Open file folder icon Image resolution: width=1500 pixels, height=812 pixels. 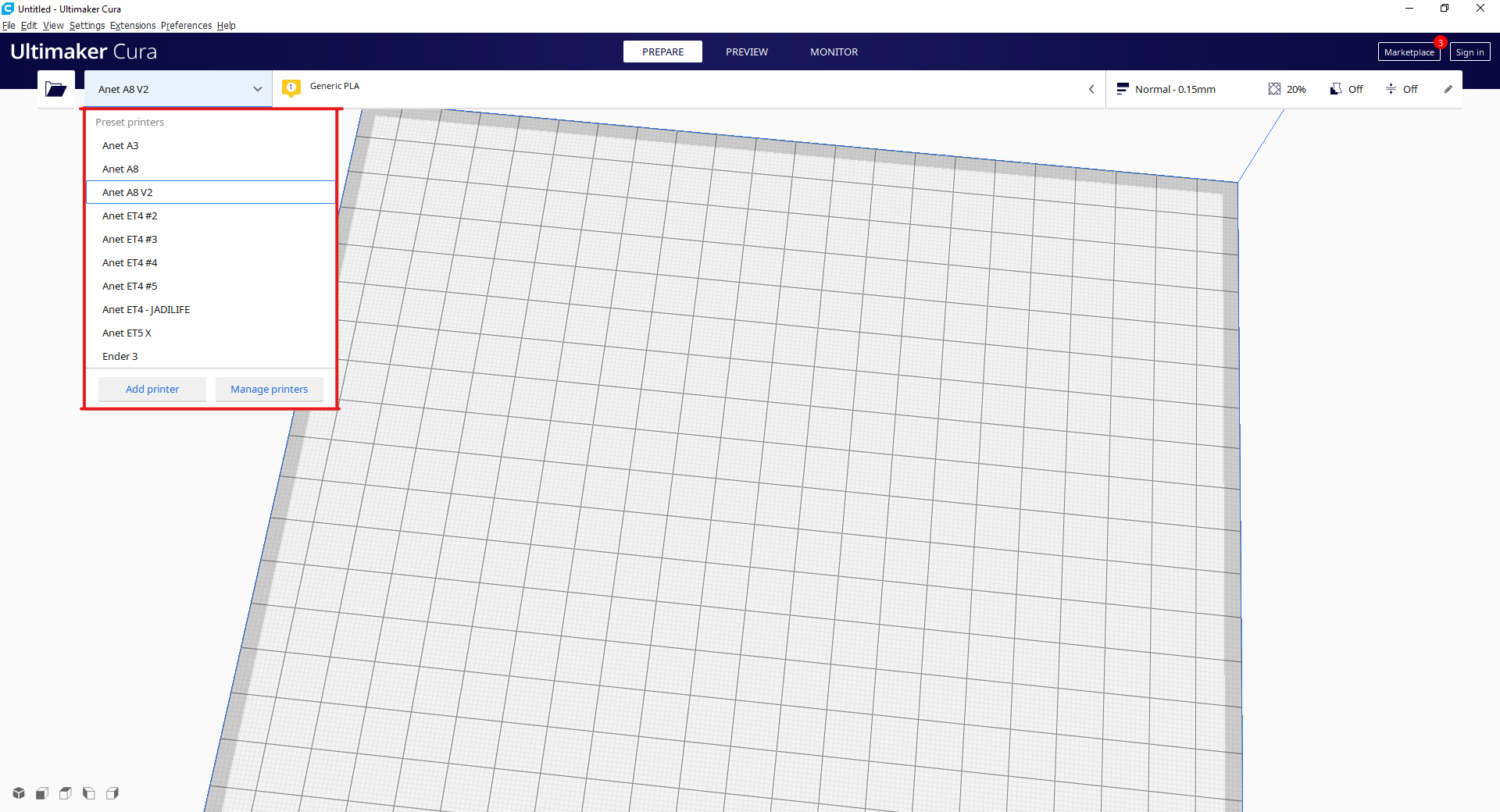coord(55,89)
